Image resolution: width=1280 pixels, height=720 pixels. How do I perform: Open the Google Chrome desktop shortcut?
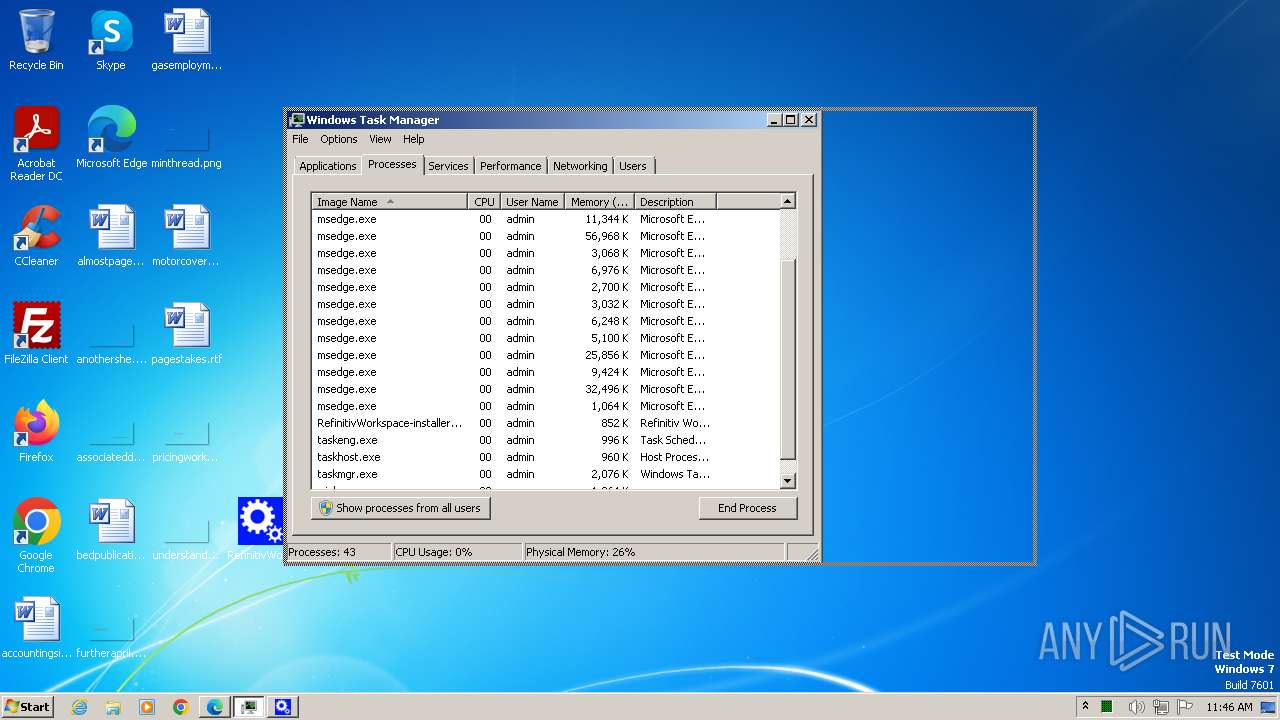click(x=36, y=535)
